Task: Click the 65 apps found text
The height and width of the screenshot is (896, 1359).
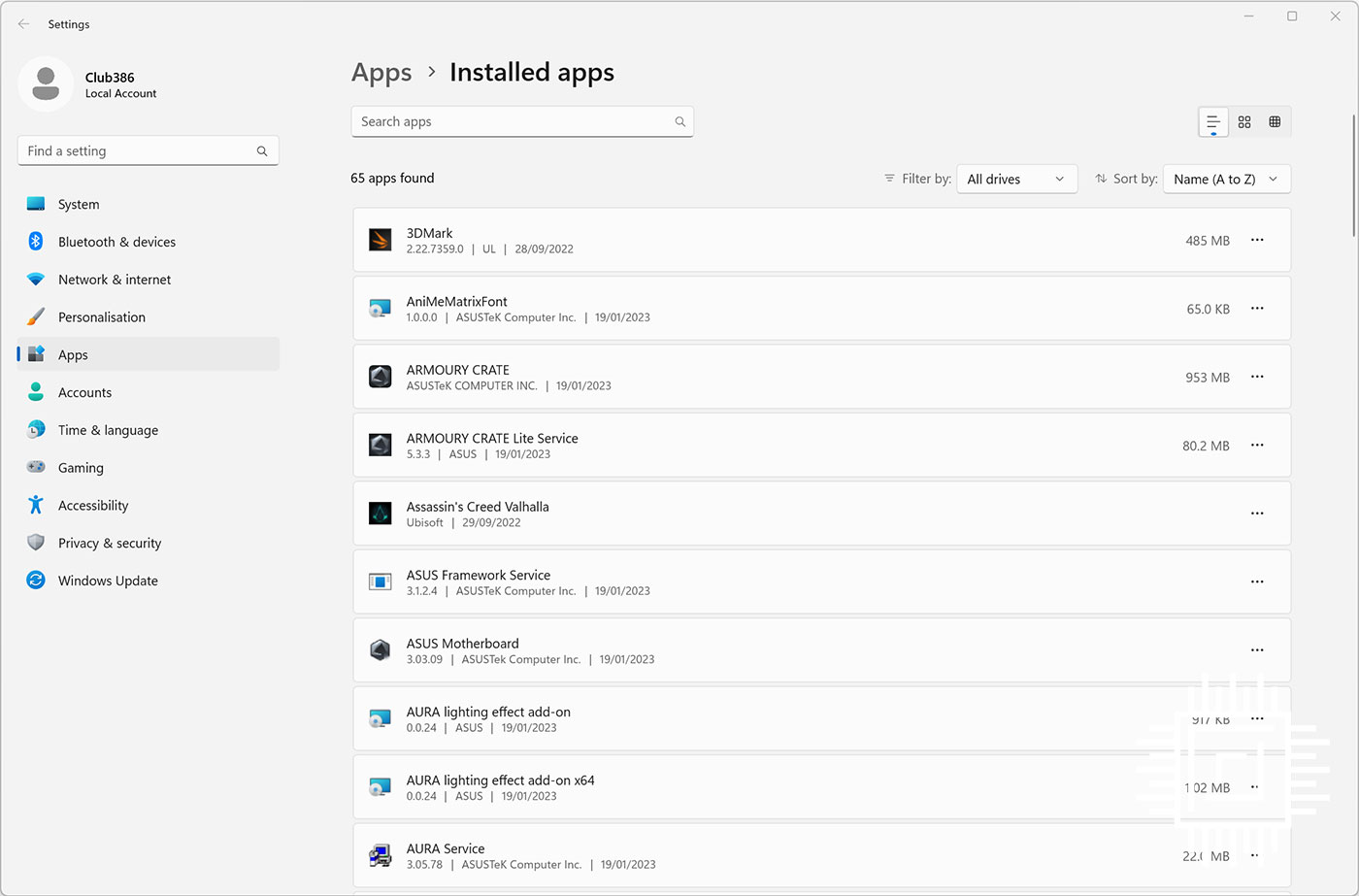Action: (392, 178)
